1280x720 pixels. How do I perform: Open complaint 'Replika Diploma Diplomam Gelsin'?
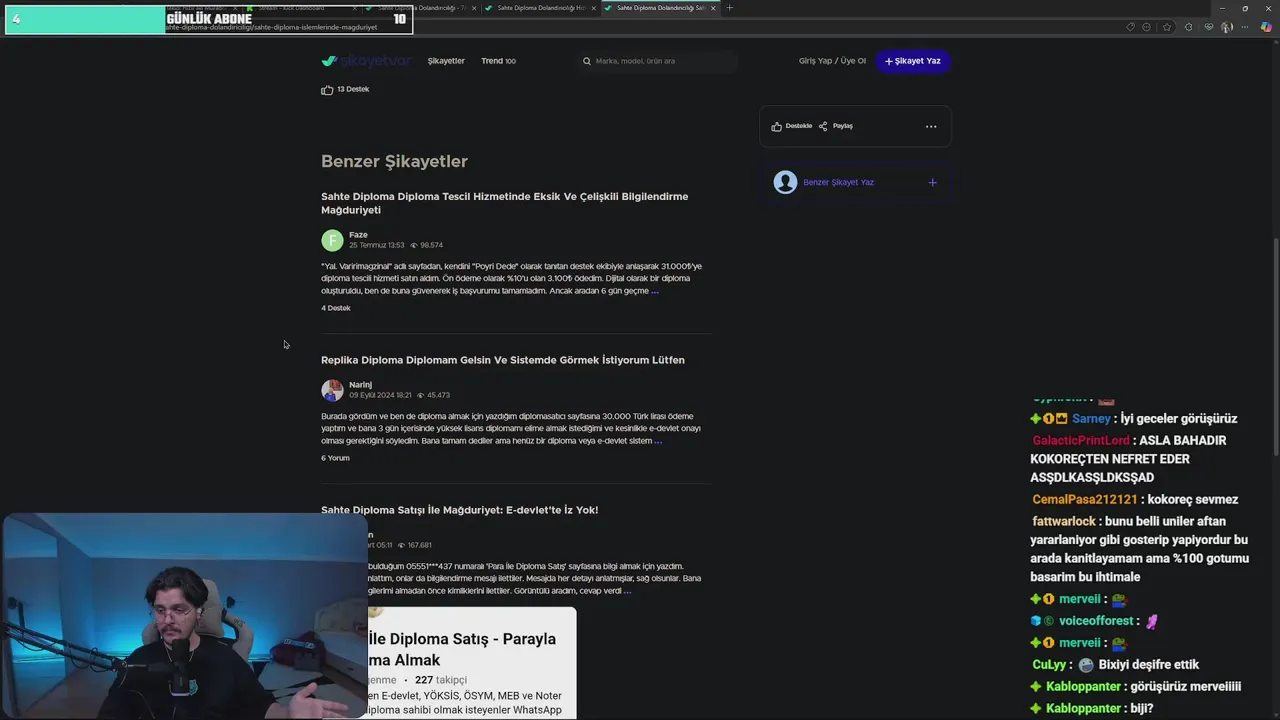click(503, 360)
